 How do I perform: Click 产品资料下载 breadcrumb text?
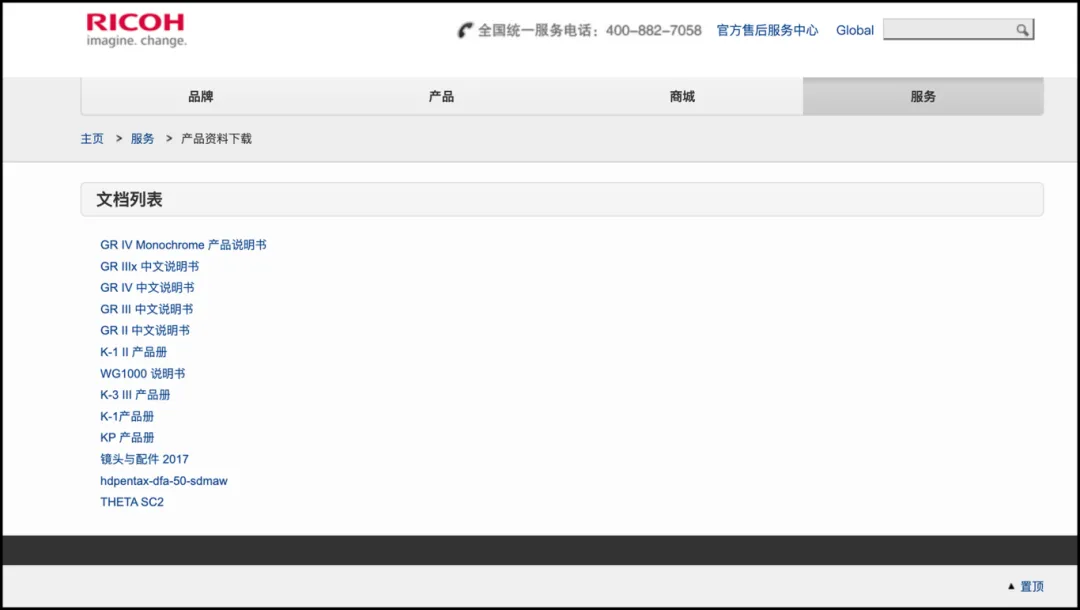point(216,138)
